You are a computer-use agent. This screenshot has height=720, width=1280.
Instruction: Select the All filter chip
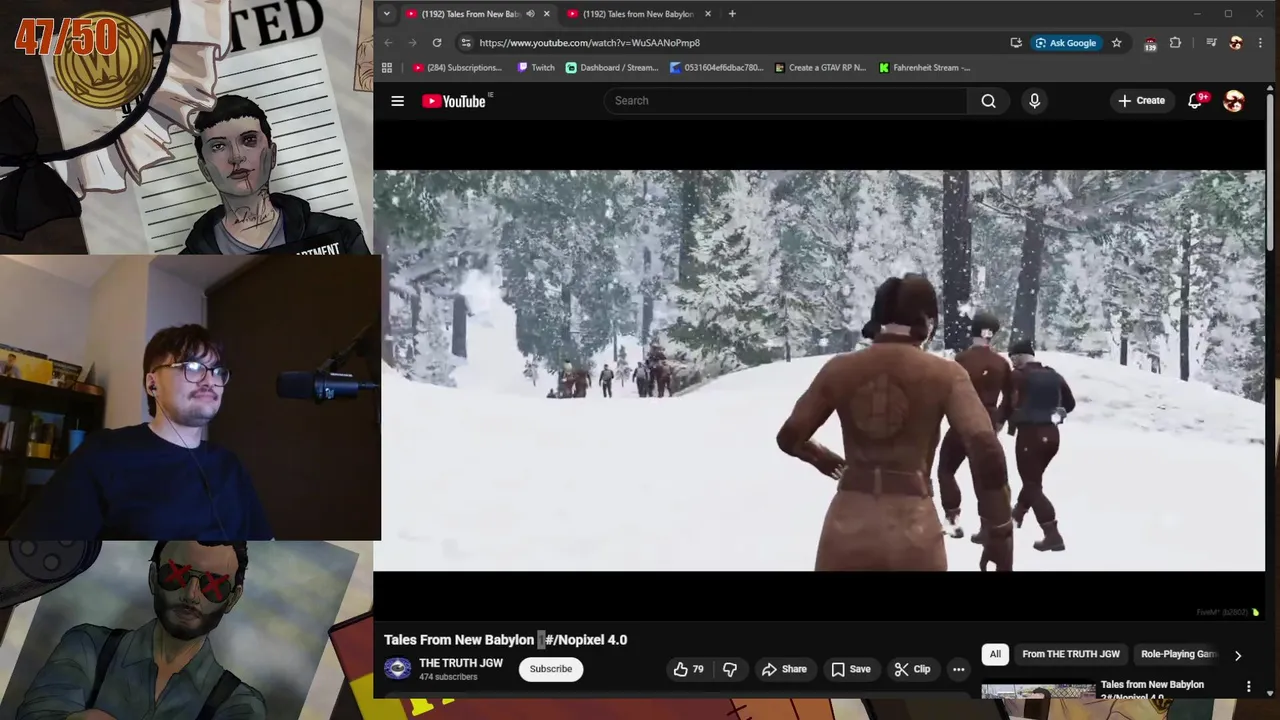point(995,654)
